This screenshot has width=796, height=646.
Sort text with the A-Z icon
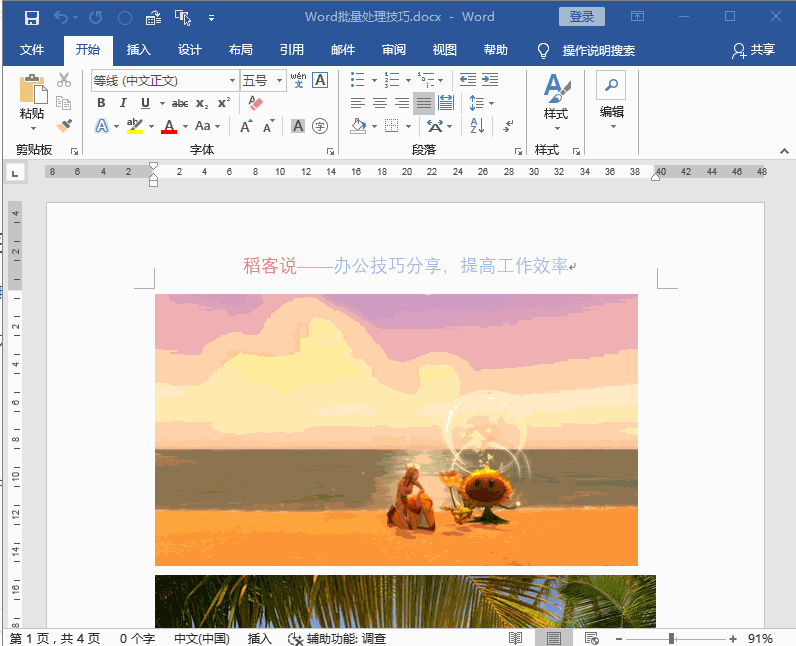[477, 126]
